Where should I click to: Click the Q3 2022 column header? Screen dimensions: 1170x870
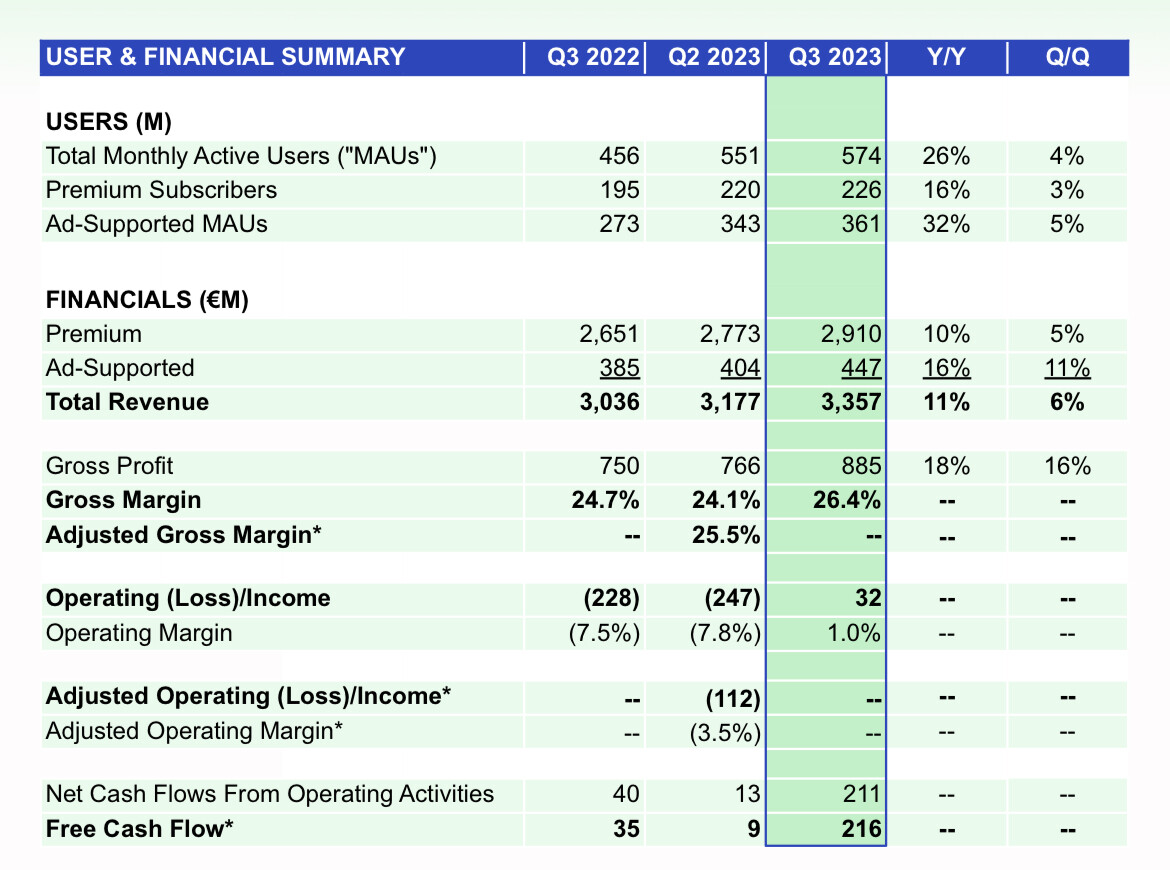tap(592, 57)
